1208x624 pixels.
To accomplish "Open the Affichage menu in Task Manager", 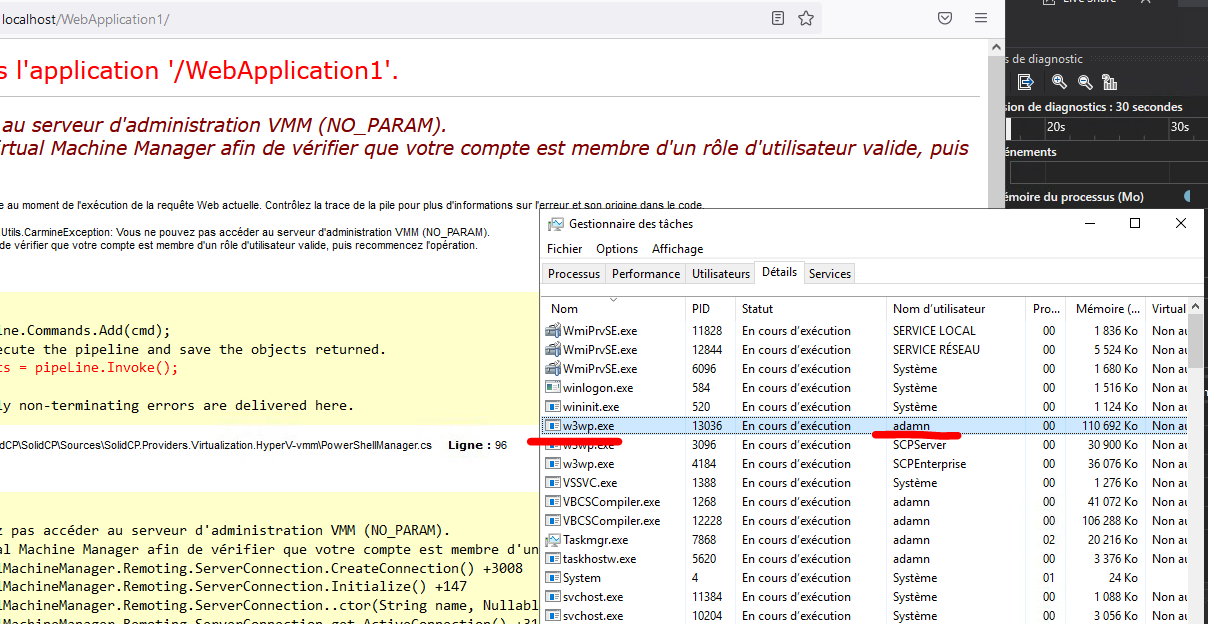I will [677, 248].
